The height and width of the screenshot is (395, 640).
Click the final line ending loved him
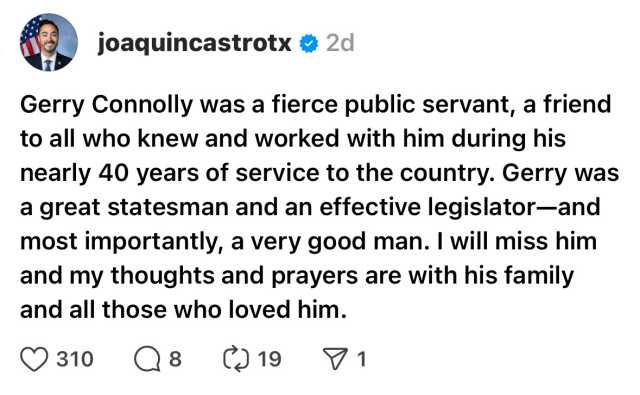pos(183,309)
